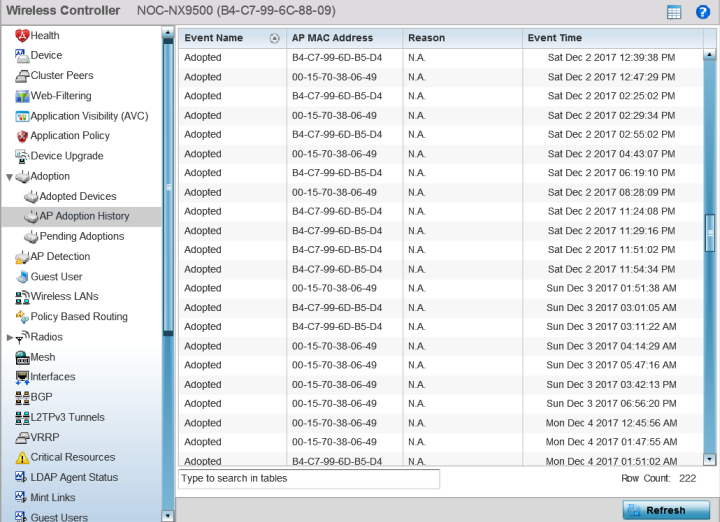Select row with time Sun Dec 3 2017 03:42:13 PM

click(x=441, y=384)
